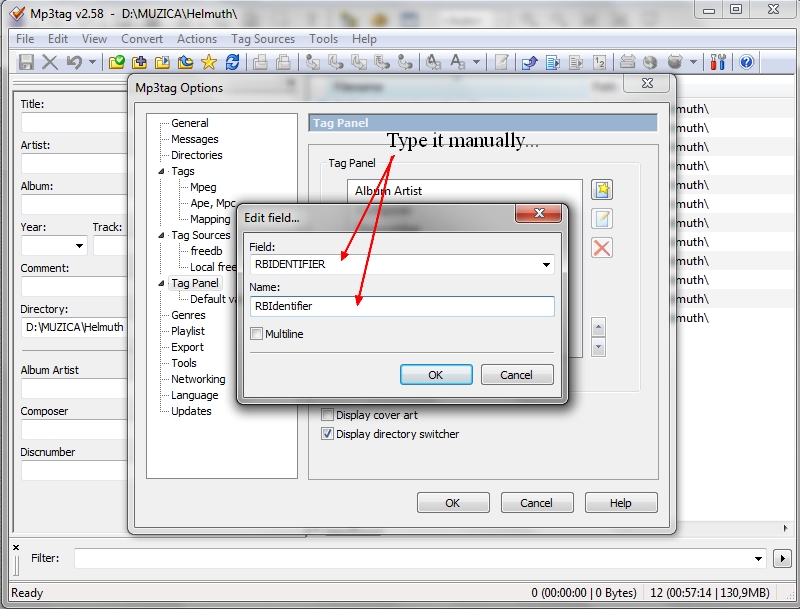This screenshot has height=609, width=800.
Task: Close the Edit field dialog
Action: pyautogui.click(x=539, y=213)
